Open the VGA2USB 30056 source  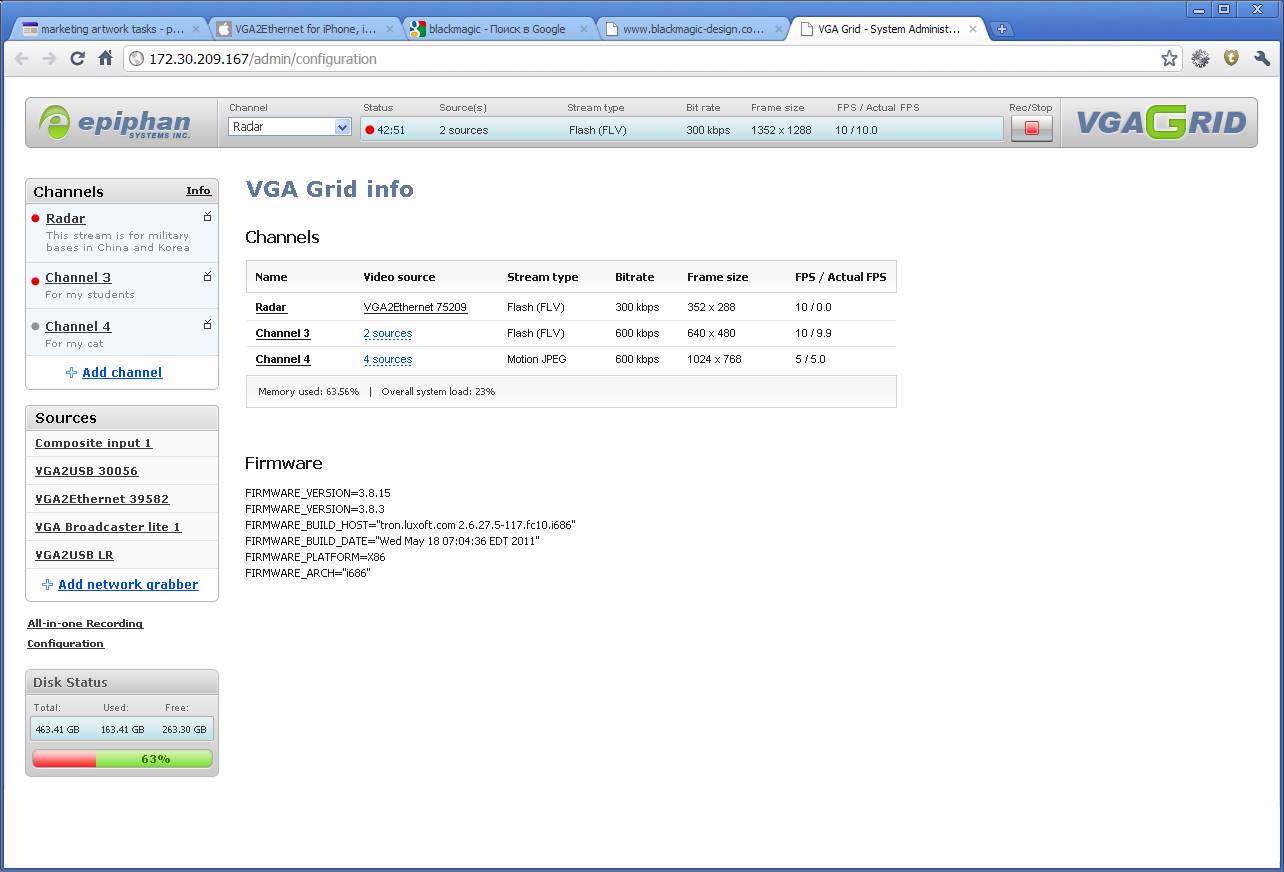click(87, 471)
